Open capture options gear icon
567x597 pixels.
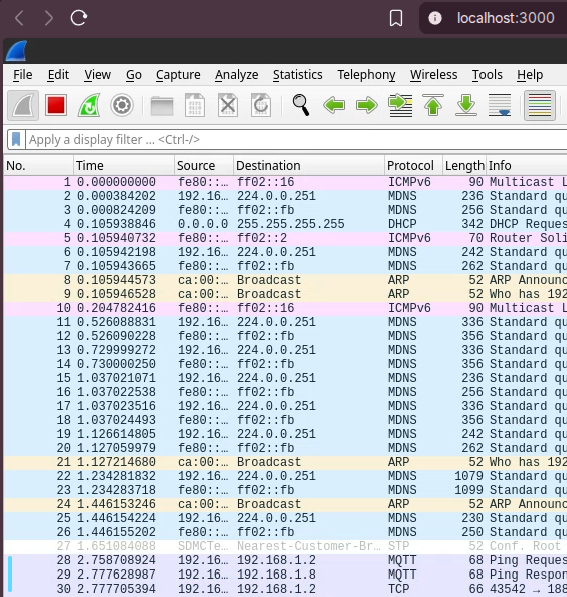pyautogui.click(x=122, y=105)
